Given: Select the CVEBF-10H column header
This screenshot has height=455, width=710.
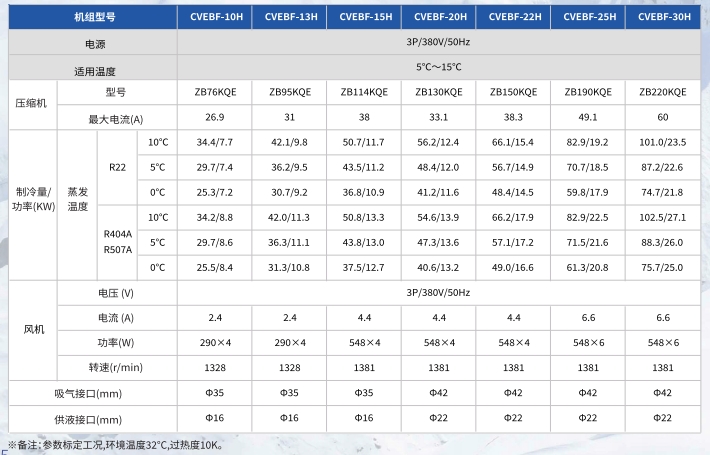Looking at the screenshot, I should (x=216, y=17).
